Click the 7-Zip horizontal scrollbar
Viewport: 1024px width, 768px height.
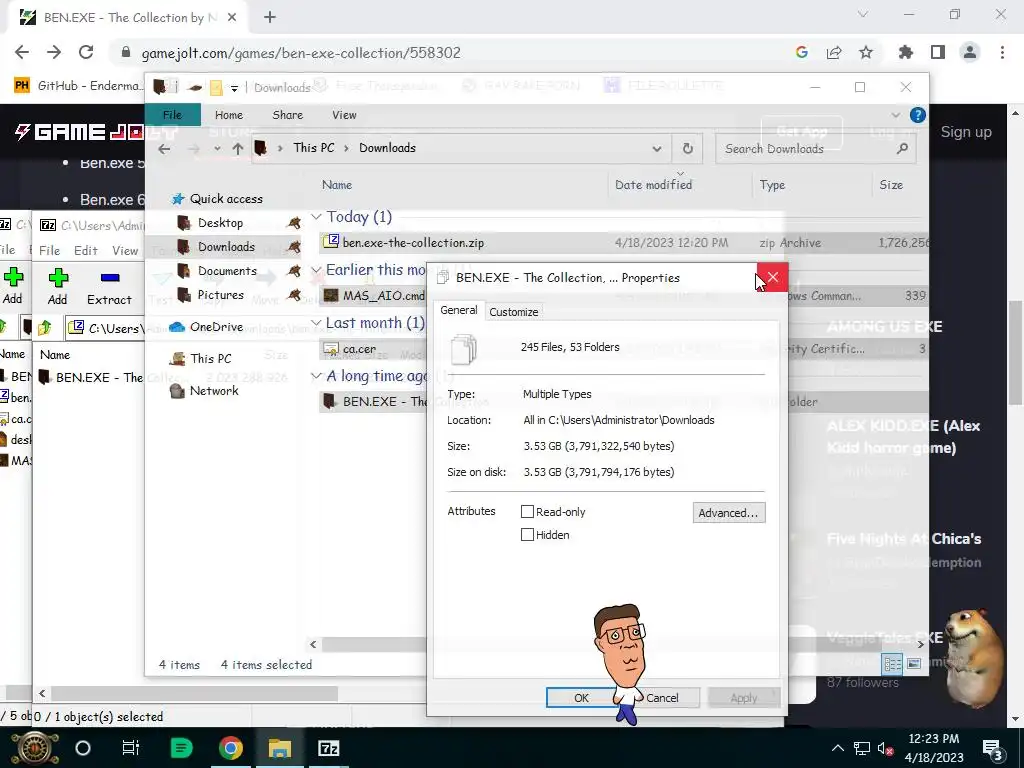pyautogui.click(x=193, y=693)
